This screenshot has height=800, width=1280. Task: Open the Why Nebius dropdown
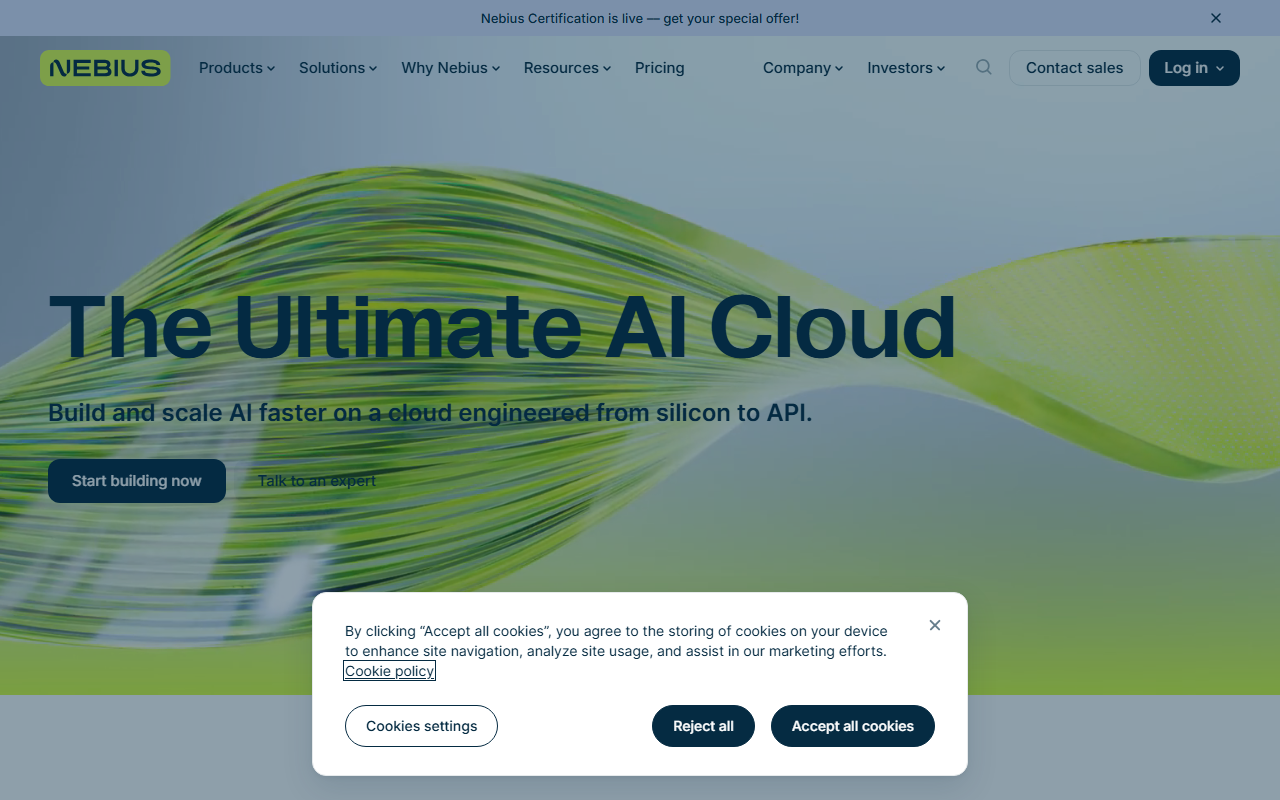click(451, 68)
